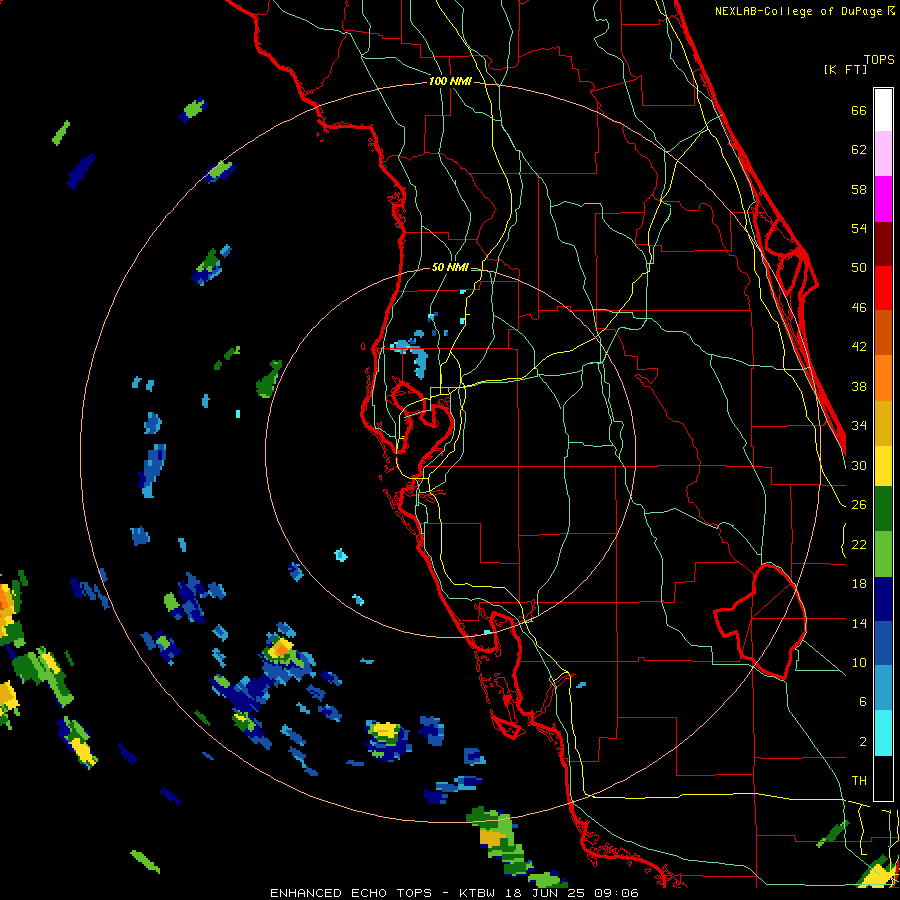900x900 pixels.
Task: Click the '14' legend value
Action: click(x=859, y=623)
